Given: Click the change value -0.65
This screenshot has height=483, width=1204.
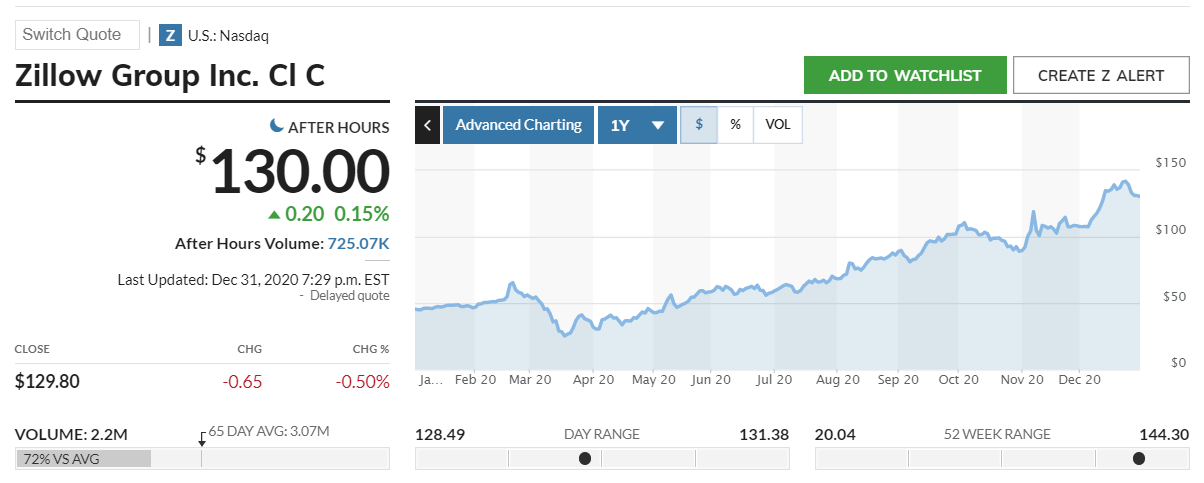Looking at the screenshot, I should [241, 380].
